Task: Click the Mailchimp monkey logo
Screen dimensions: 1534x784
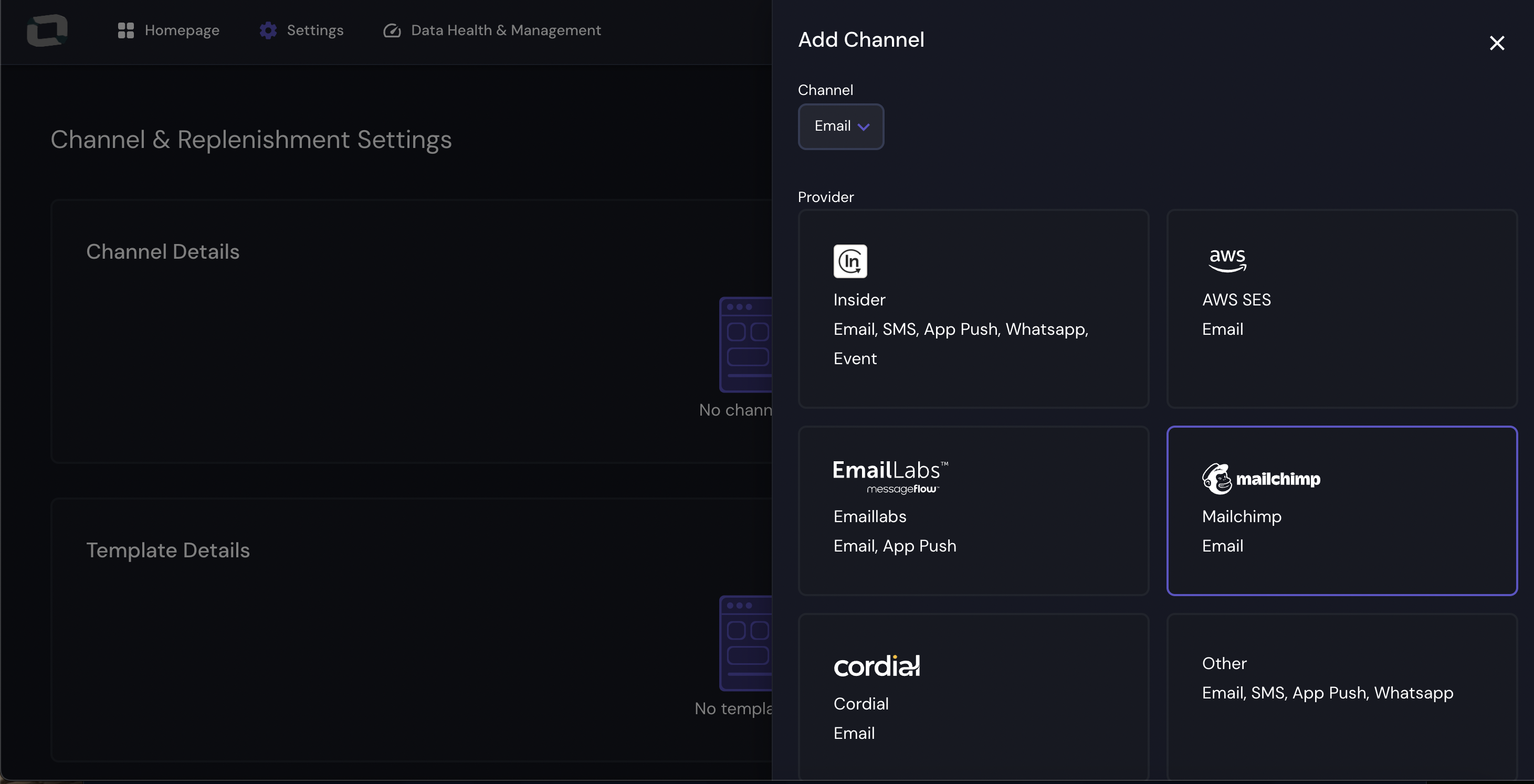Action: click(1216, 479)
